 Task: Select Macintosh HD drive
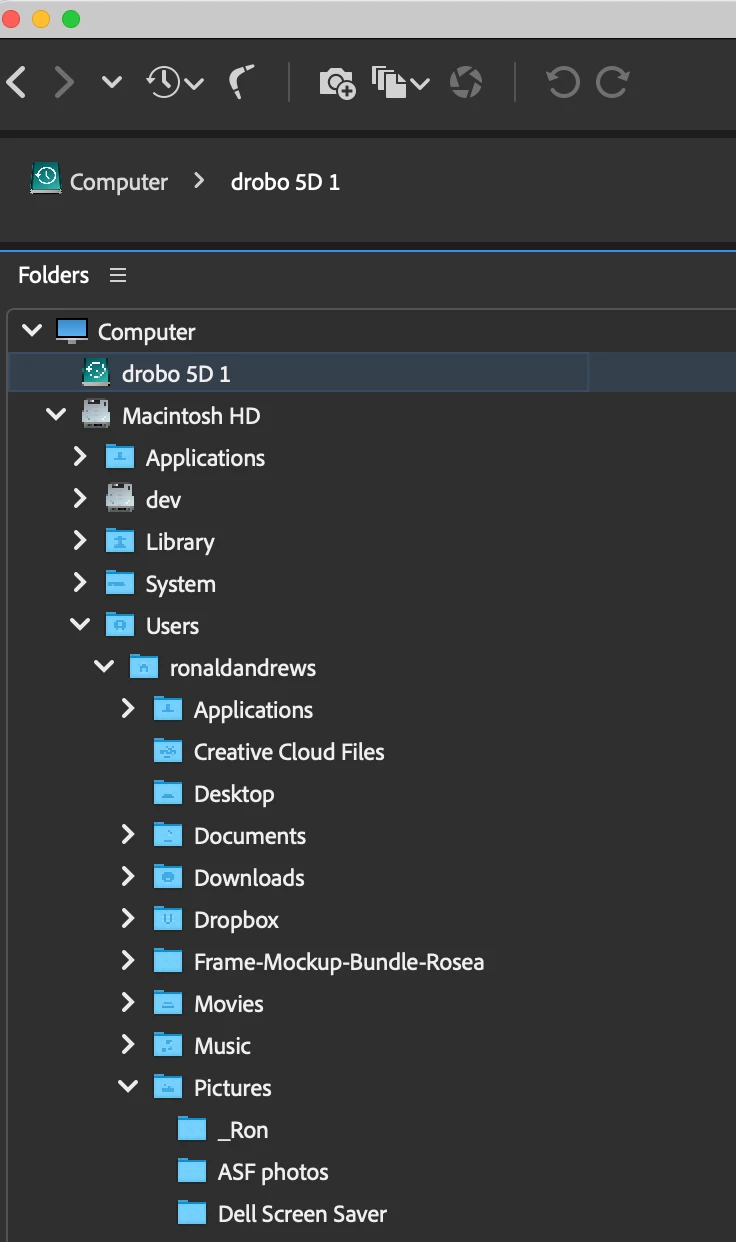191,416
